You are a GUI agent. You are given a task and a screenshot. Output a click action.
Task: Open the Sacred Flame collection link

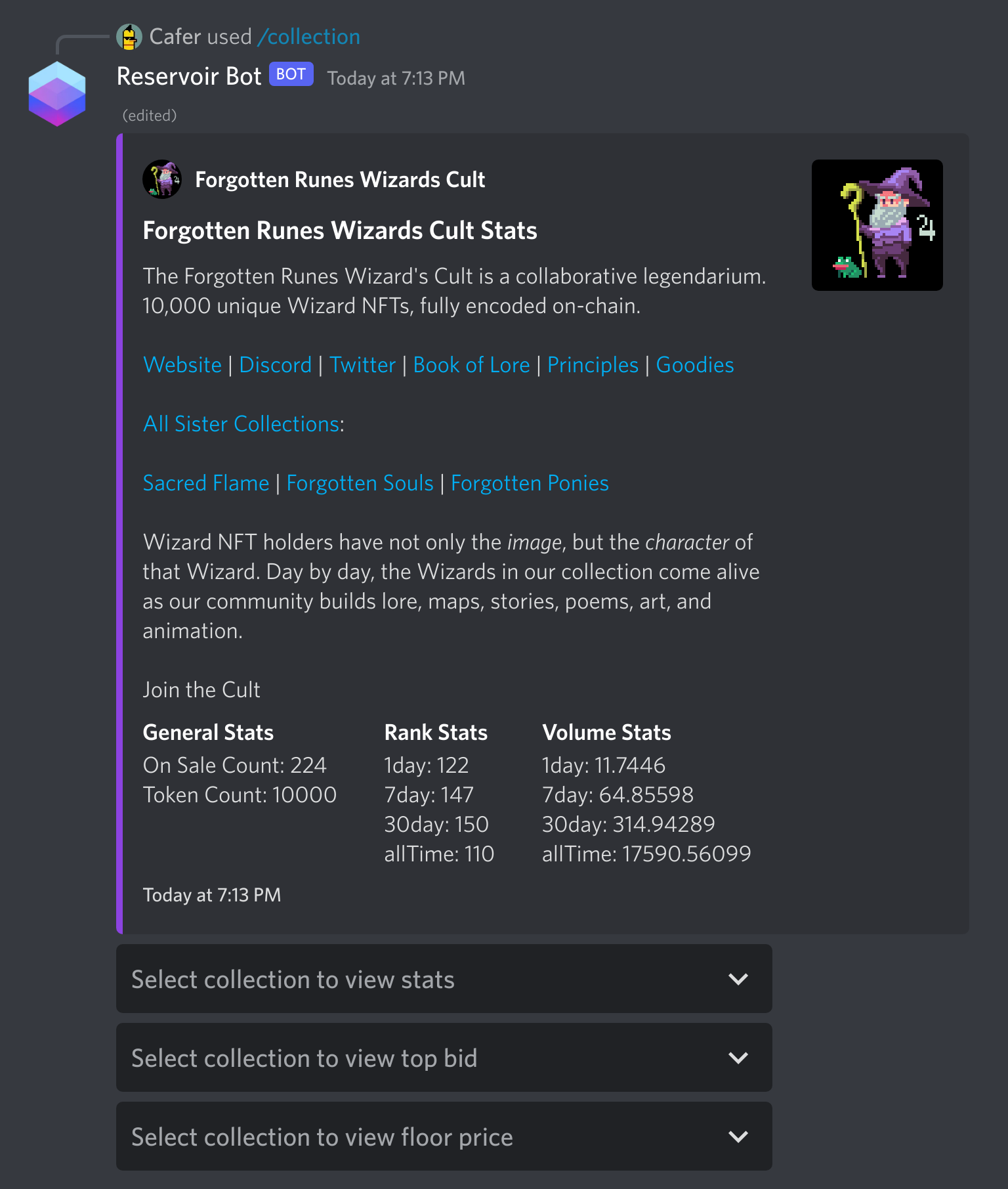pyautogui.click(x=206, y=483)
